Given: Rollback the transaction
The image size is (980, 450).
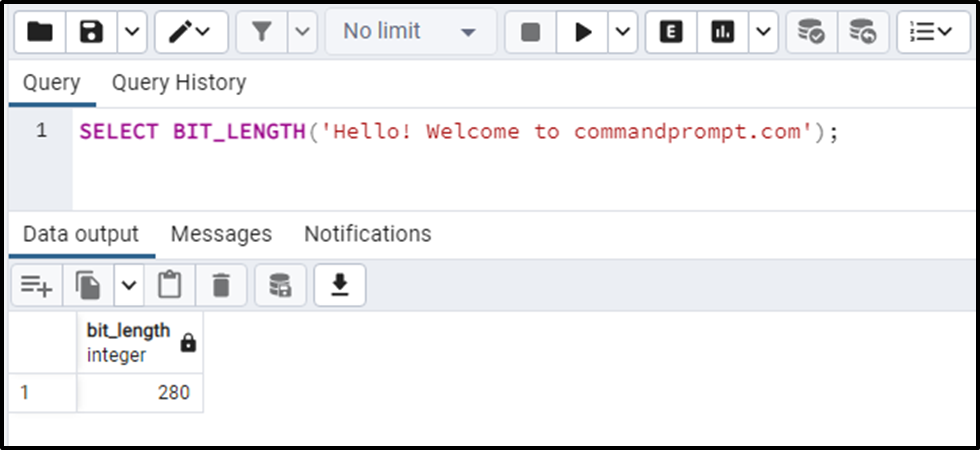Looking at the screenshot, I should point(863,32).
